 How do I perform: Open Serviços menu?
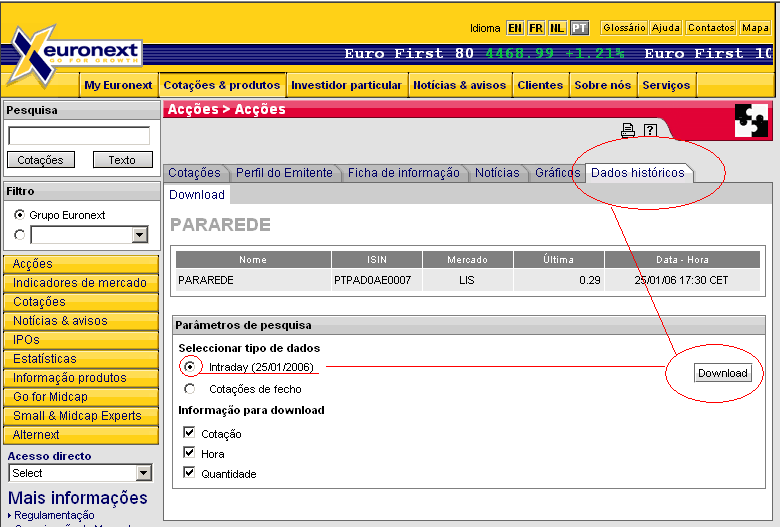tap(666, 85)
